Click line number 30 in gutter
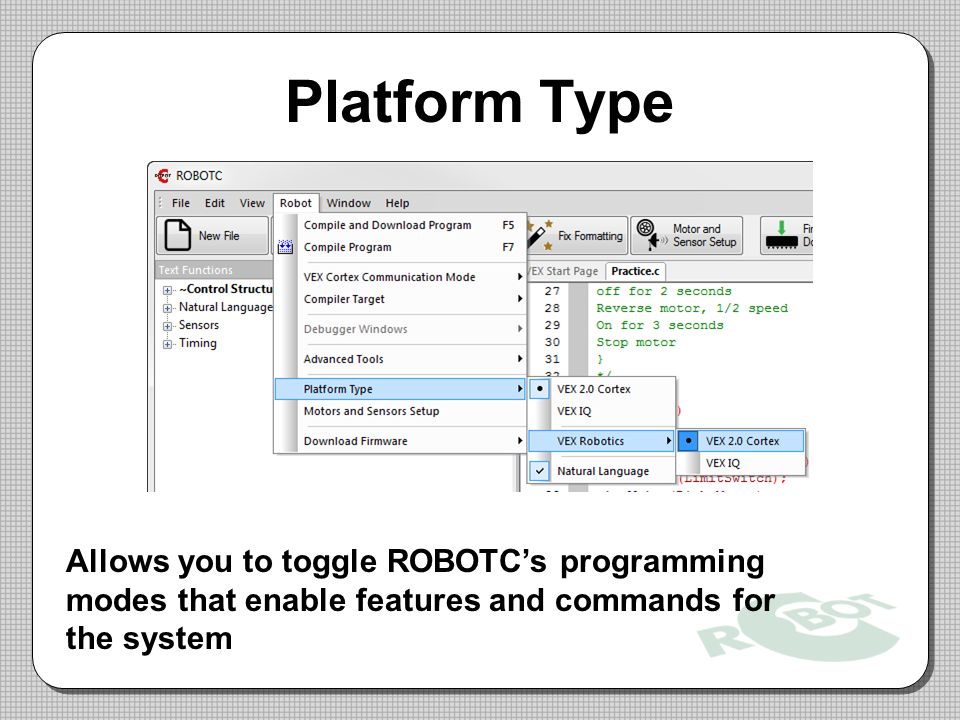This screenshot has height=720, width=960. [552, 342]
